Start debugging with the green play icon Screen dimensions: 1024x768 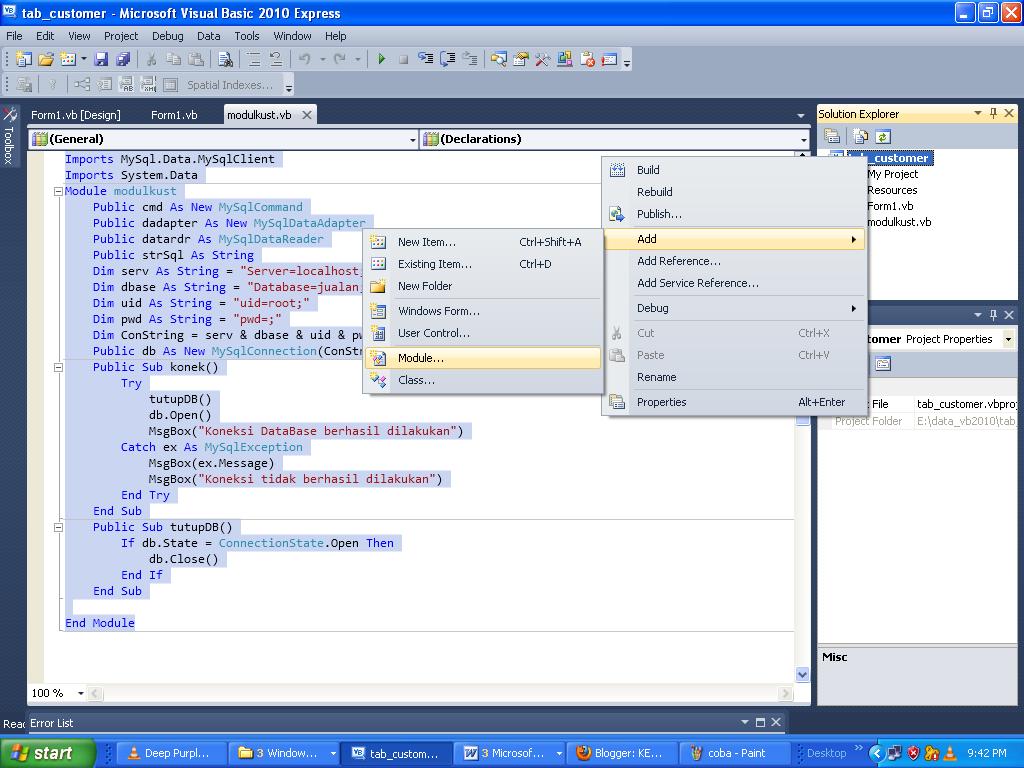[381, 59]
